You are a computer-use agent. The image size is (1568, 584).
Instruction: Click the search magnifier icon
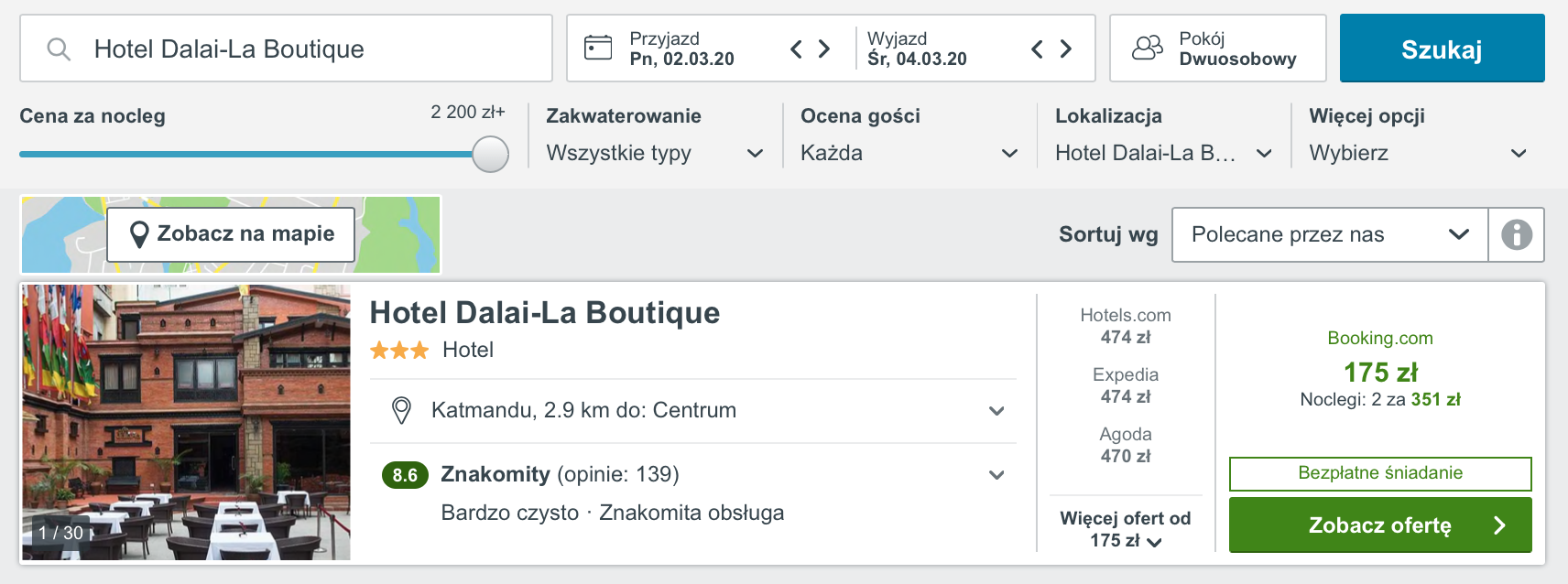coord(59,49)
